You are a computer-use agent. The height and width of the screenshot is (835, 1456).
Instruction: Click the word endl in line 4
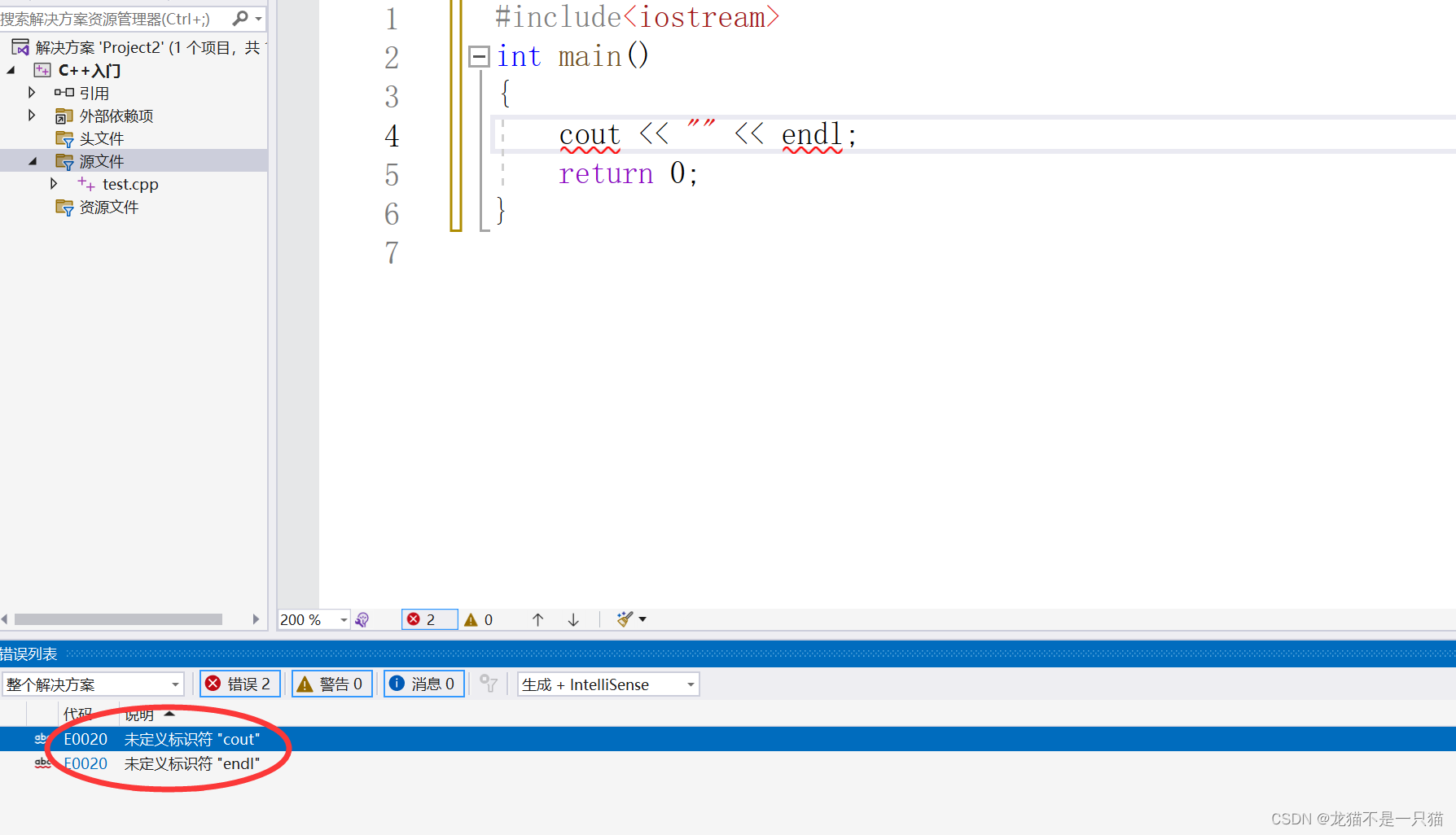pyautogui.click(x=812, y=134)
